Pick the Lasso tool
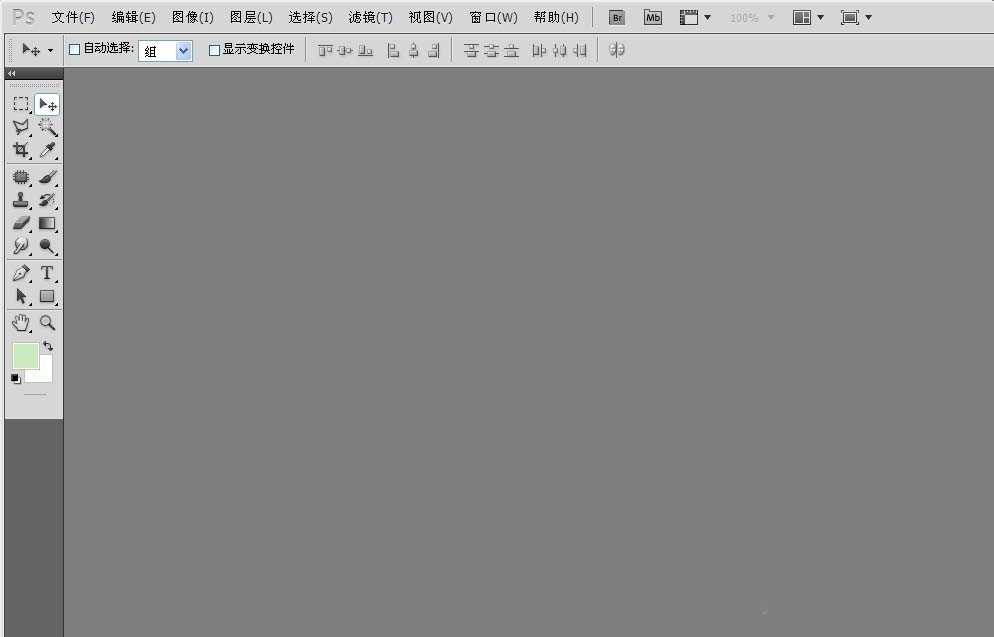 click(20, 127)
